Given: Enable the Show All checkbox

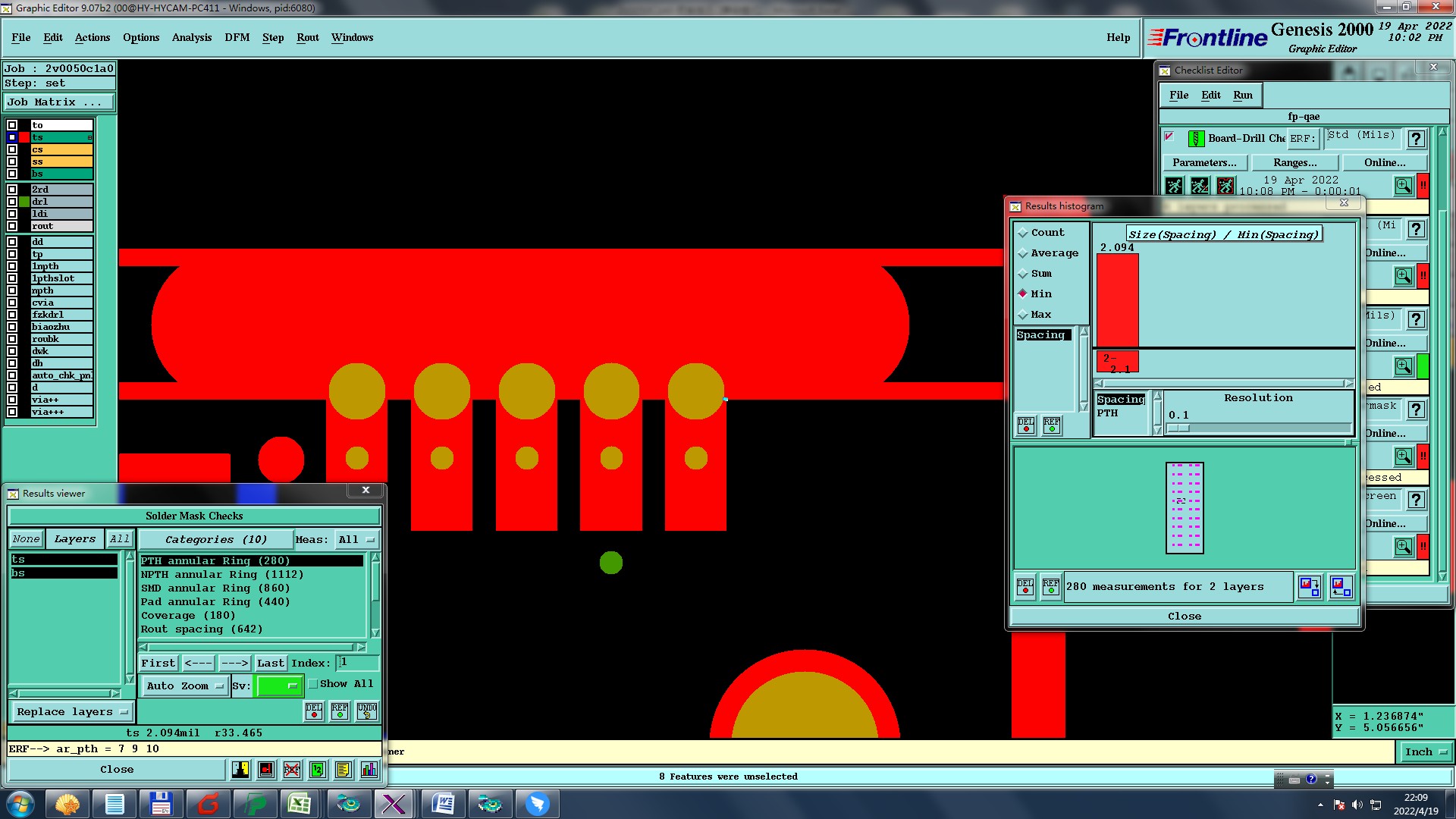Looking at the screenshot, I should coord(313,684).
